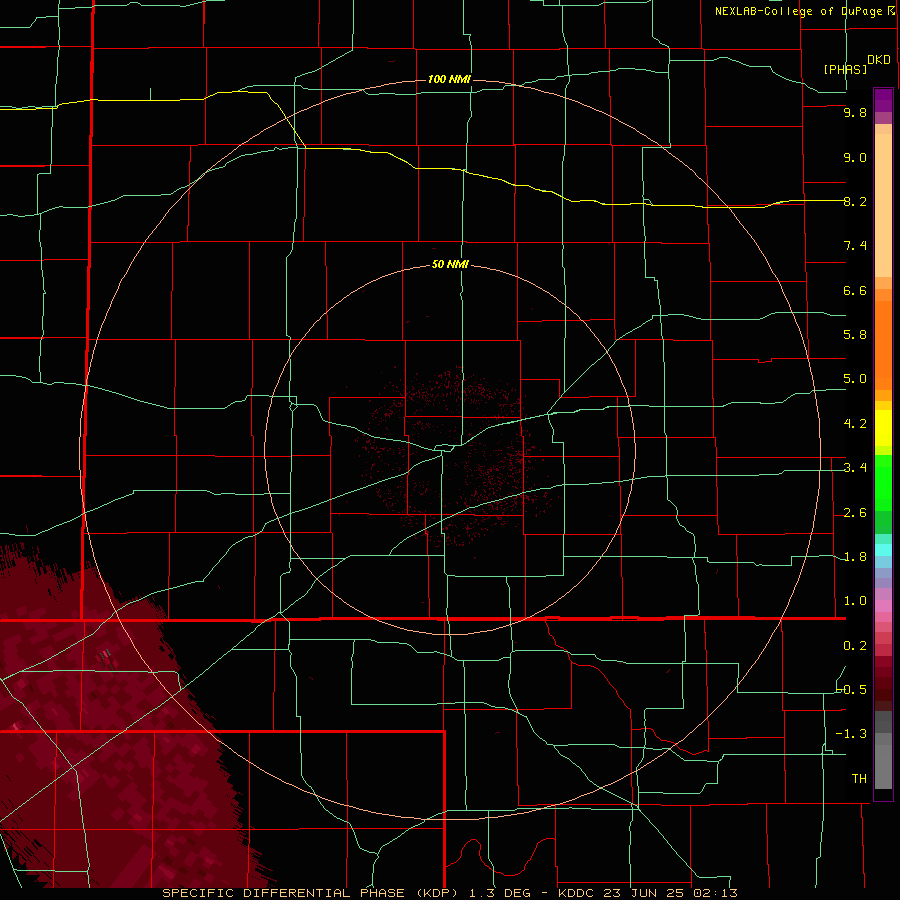900x900 pixels.
Task: Select the 4.2 legend value
Action: [x=855, y=424]
